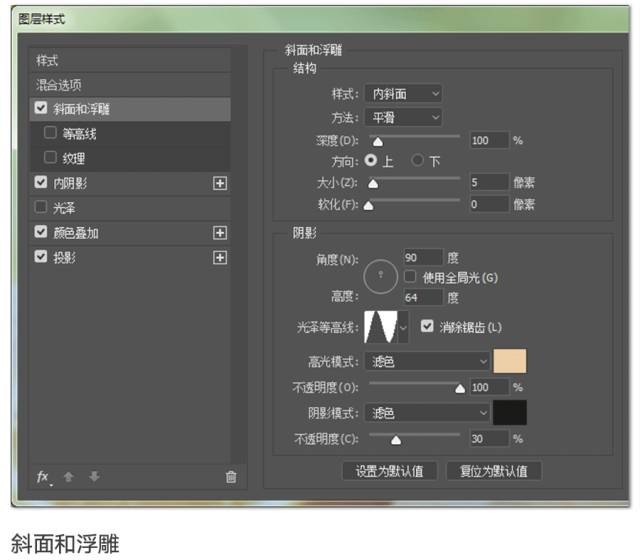Enable the 纹理 checkbox

pyautogui.click(x=50, y=157)
